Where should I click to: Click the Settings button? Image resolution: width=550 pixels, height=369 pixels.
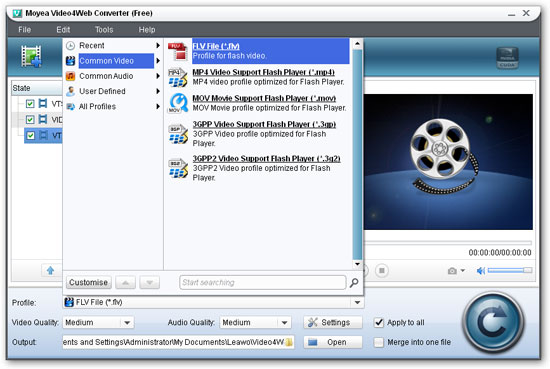point(333,322)
